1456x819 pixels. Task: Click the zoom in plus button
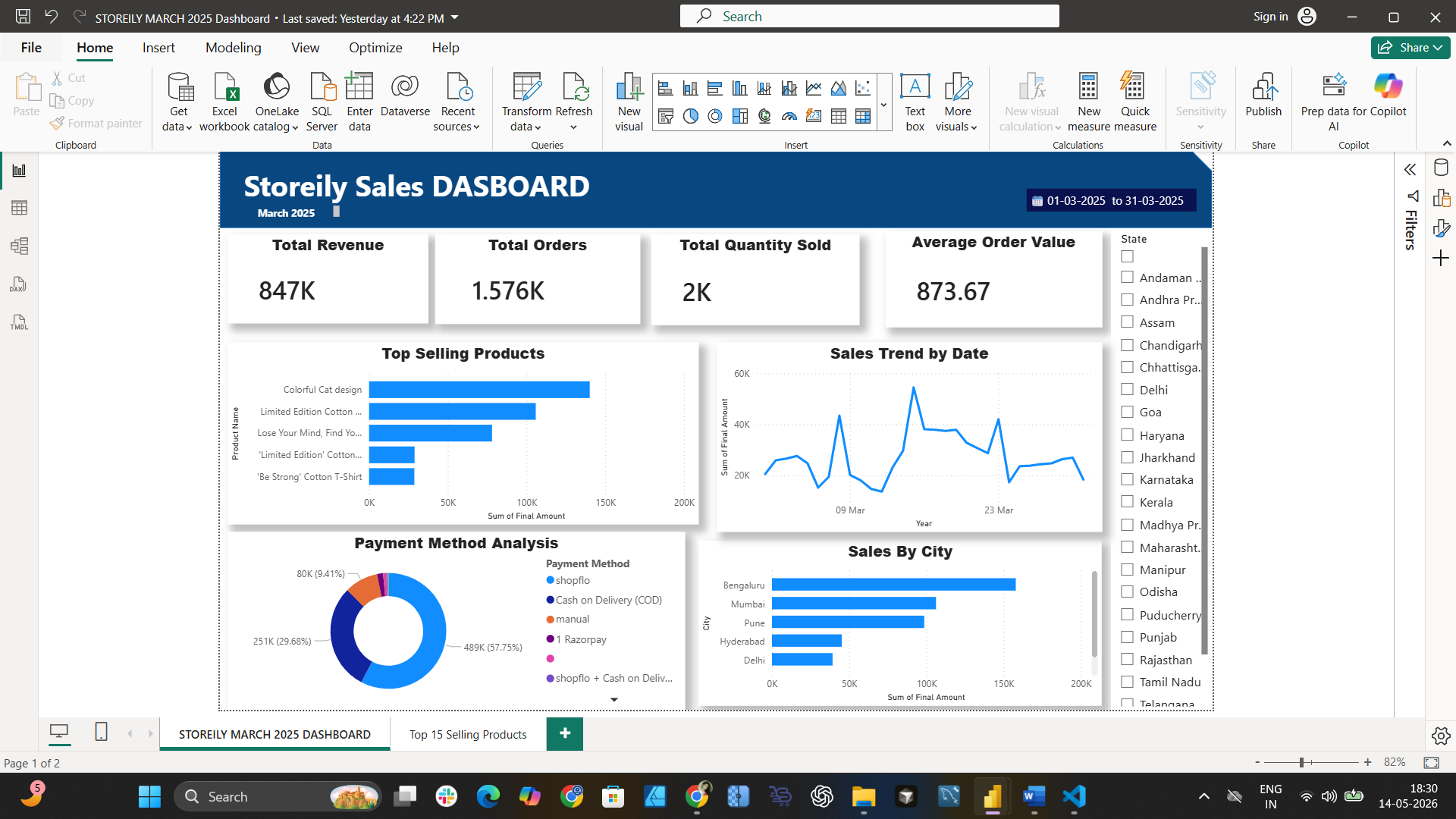[1367, 762]
